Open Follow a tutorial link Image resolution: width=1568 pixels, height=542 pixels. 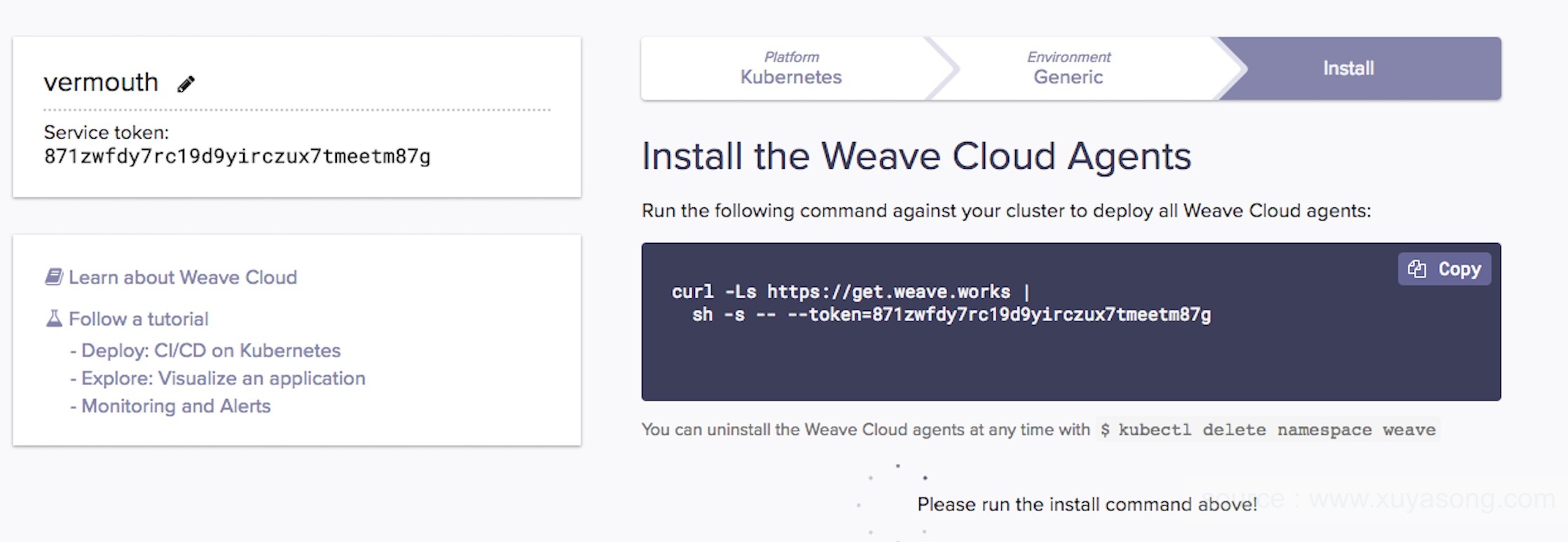[139, 319]
